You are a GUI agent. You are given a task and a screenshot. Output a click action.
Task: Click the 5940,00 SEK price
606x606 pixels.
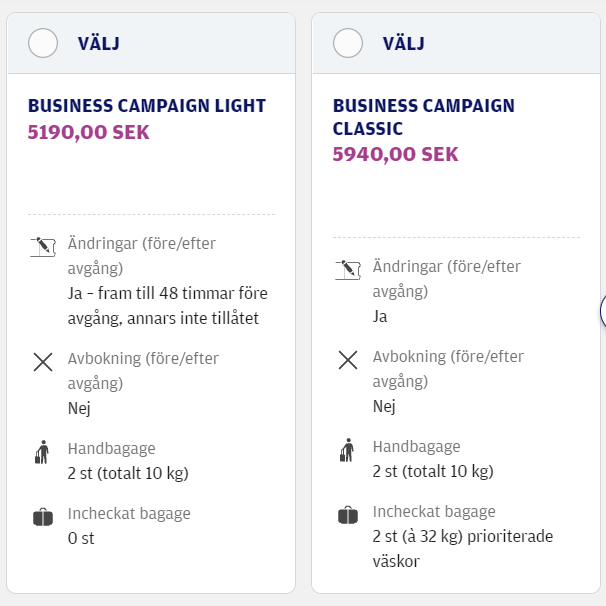point(395,154)
